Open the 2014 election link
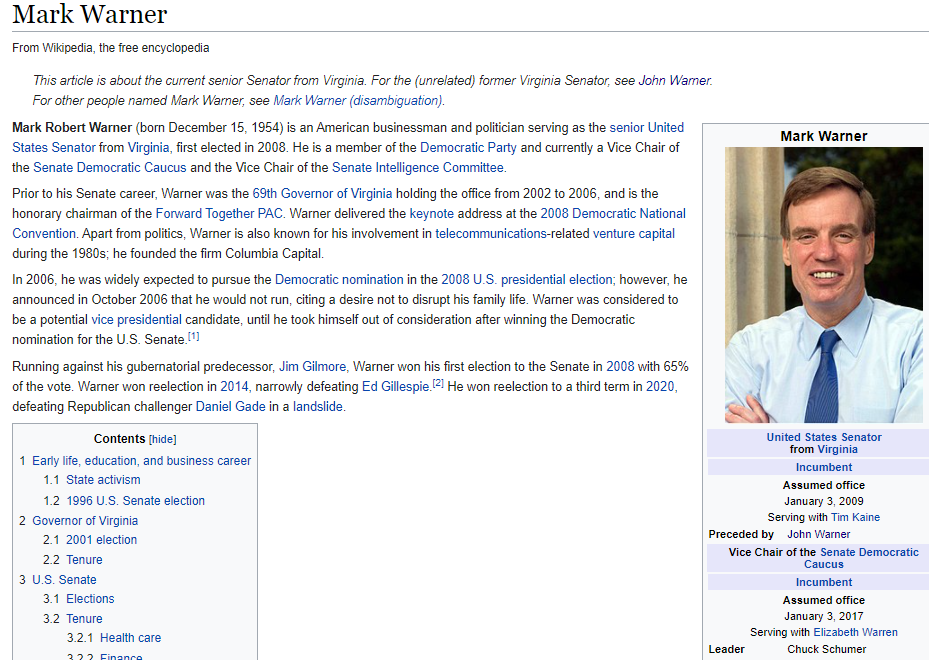This screenshot has width=929, height=660. 234,387
